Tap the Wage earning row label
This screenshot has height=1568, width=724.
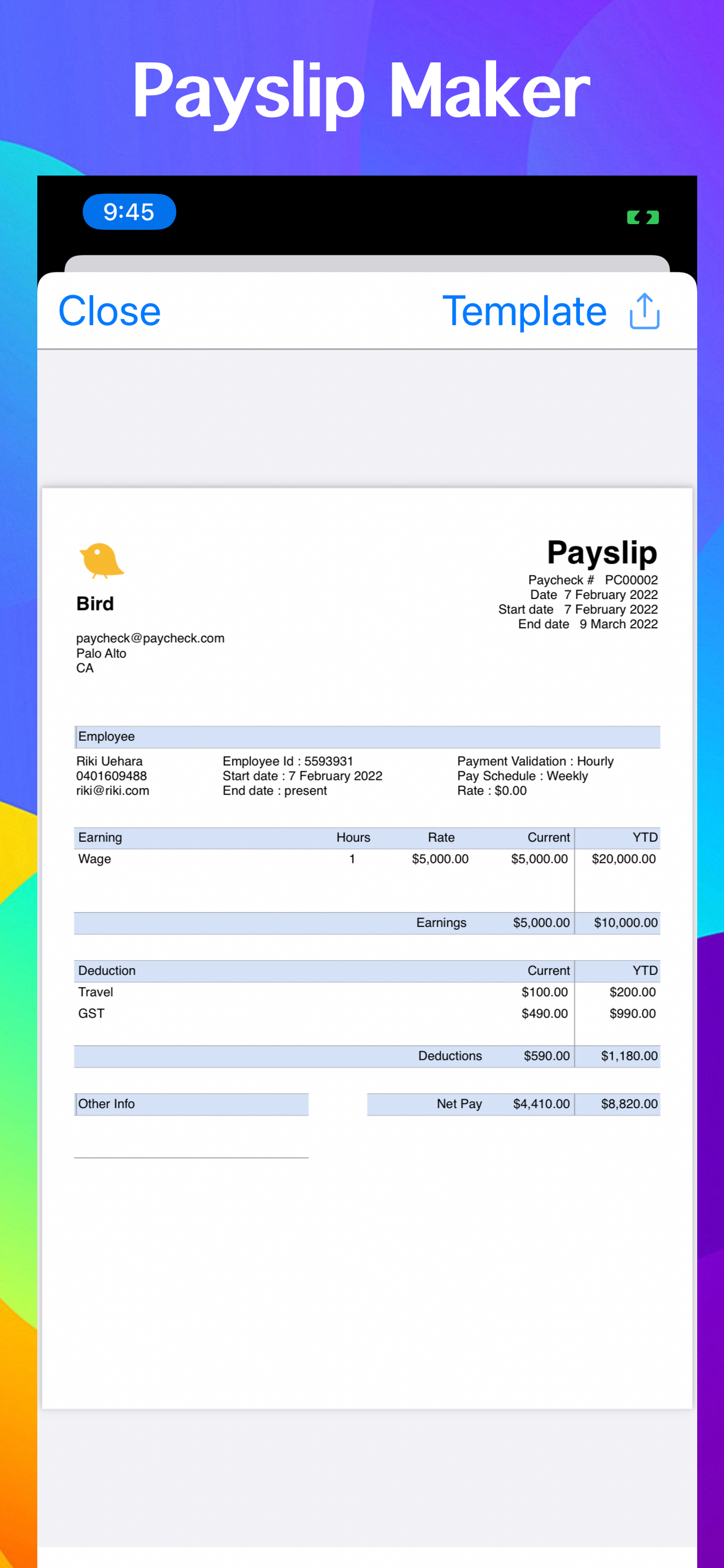[95, 859]
